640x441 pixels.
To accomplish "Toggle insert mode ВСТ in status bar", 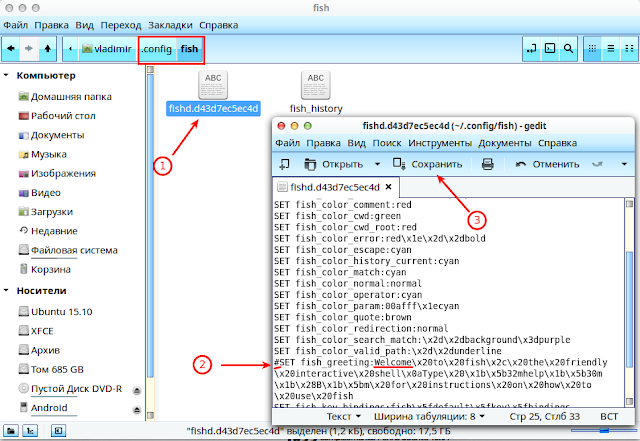I will pos(609,416).
